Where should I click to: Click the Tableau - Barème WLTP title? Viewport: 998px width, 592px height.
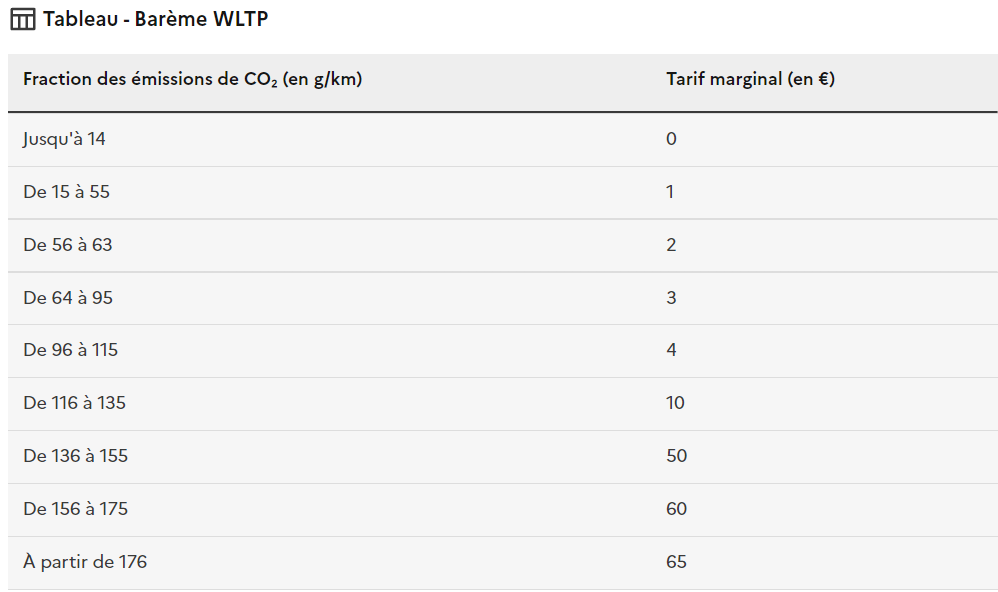[155, 19]
